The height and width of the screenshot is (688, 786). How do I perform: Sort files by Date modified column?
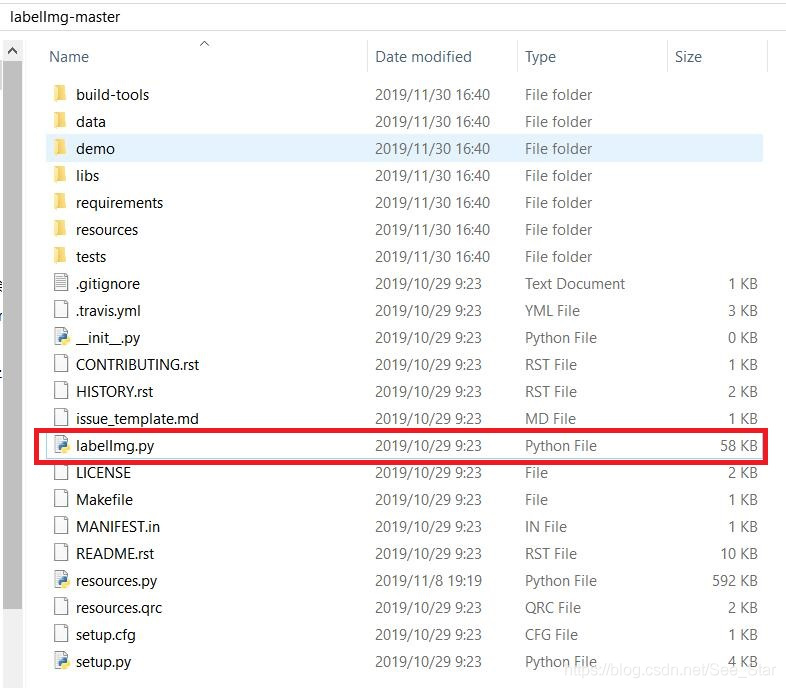tap(423, 57)
